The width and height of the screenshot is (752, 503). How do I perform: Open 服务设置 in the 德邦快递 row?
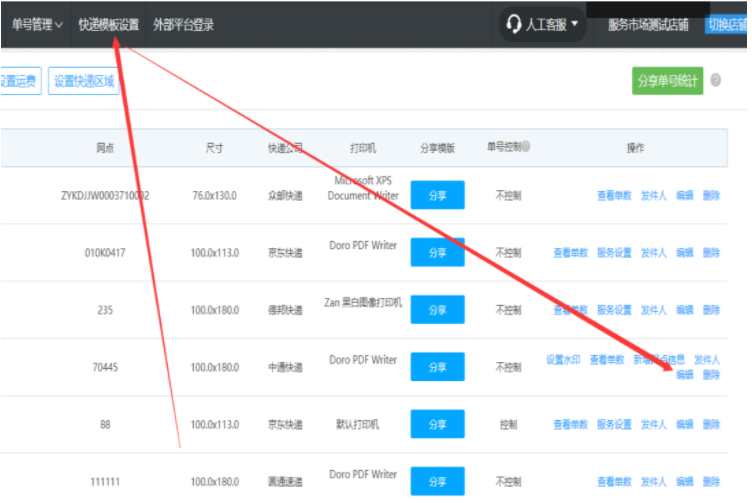point(614,310)
